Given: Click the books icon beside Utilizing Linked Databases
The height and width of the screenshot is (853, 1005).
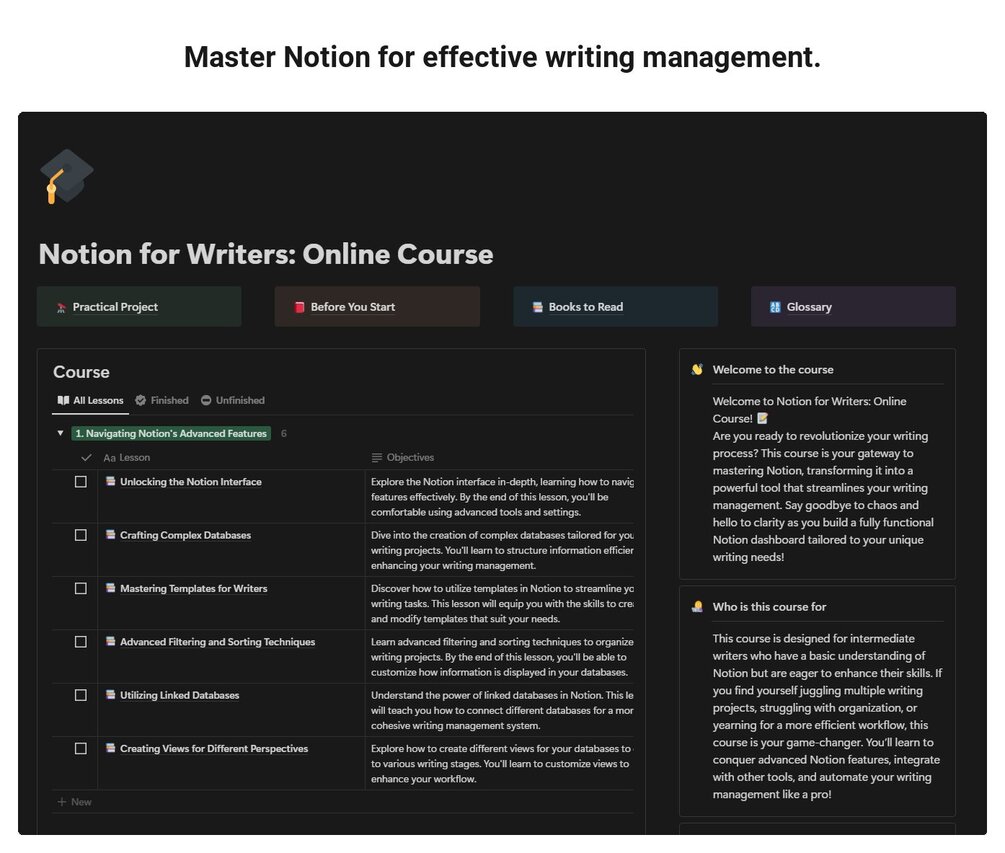Looking at the screenshot, I should [x=110, y=694].
